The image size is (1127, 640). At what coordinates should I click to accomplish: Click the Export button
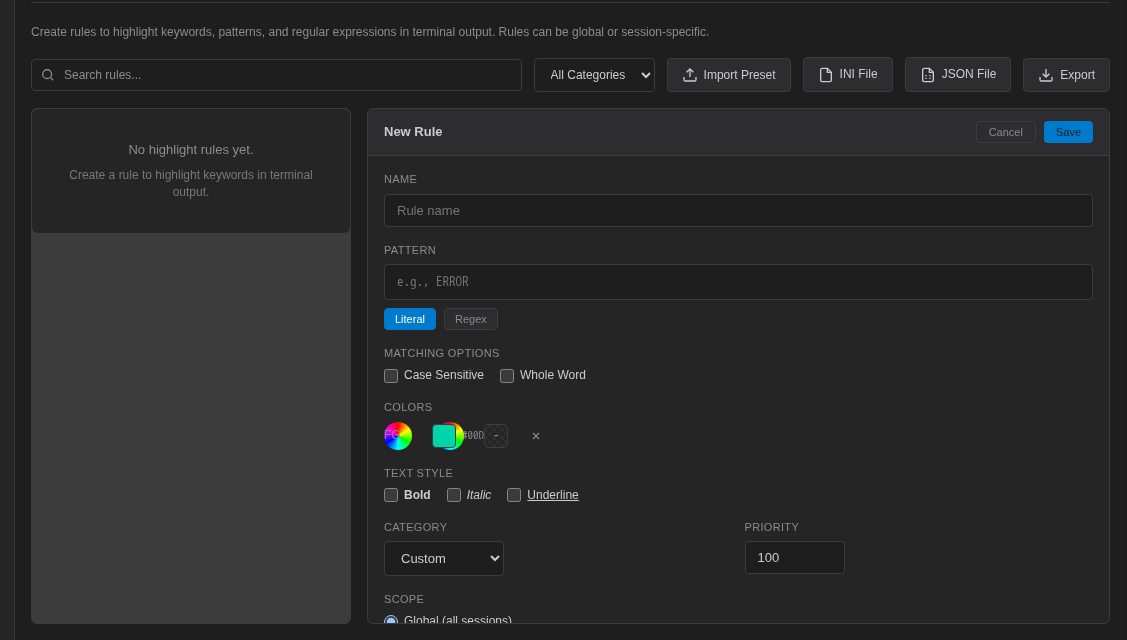(1066, 75)
